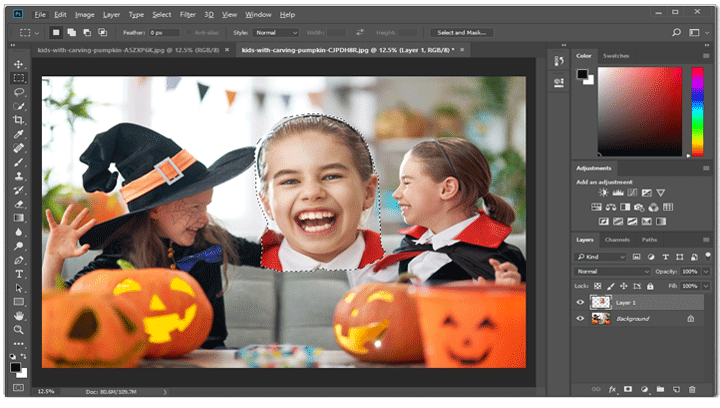Screen dimensions: 720x408
Task: Choose the Eyedropper tool
Action: point(19,134)
